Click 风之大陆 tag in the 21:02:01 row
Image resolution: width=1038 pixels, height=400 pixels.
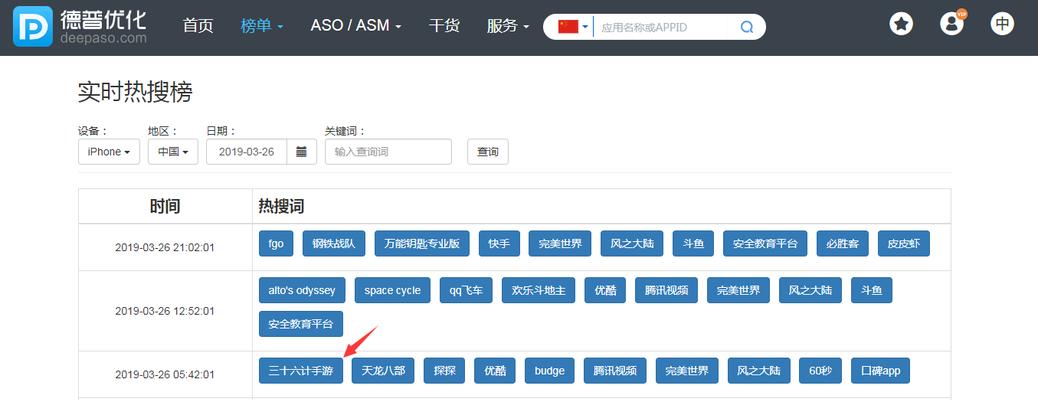pyautogui.click(x=632, y=244)
